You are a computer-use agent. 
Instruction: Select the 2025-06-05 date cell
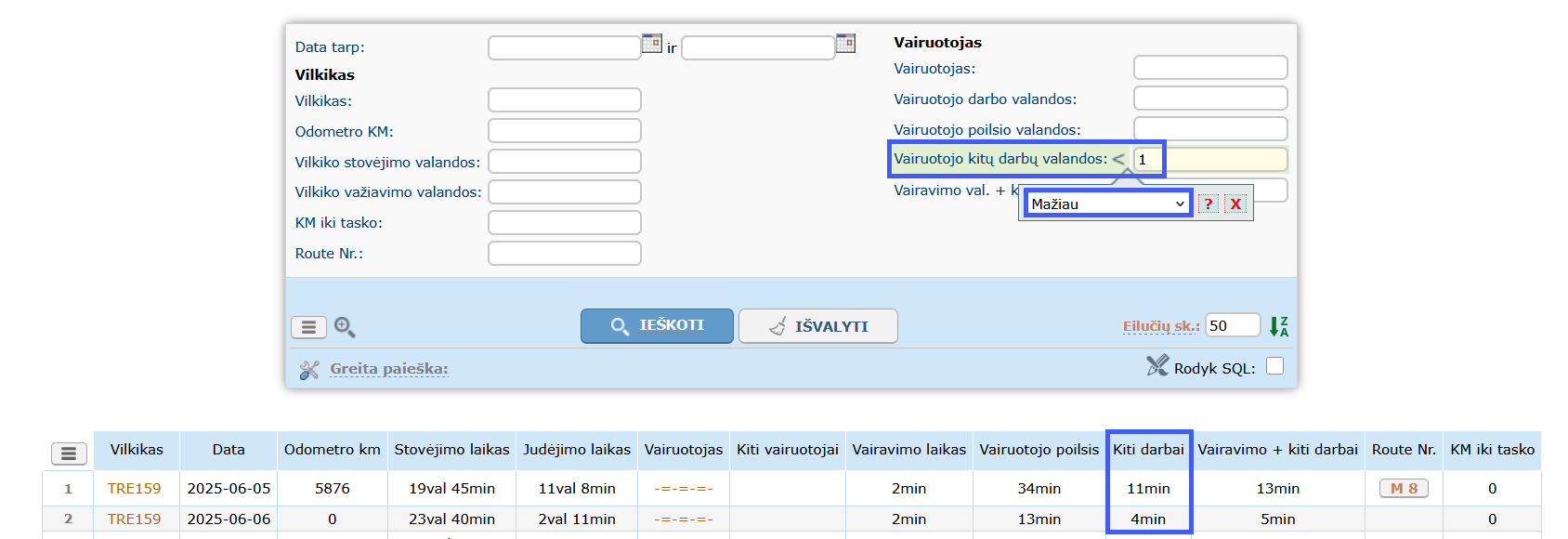click(x=229, y=488)
